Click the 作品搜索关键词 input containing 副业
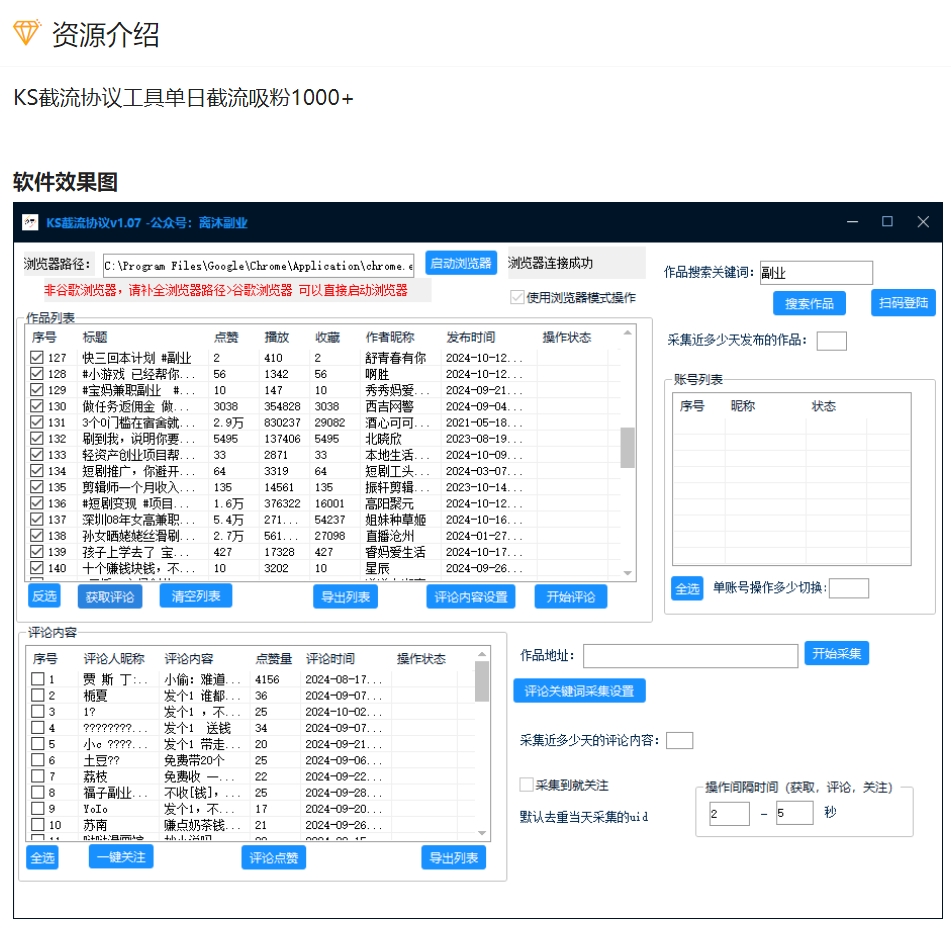 816,273
